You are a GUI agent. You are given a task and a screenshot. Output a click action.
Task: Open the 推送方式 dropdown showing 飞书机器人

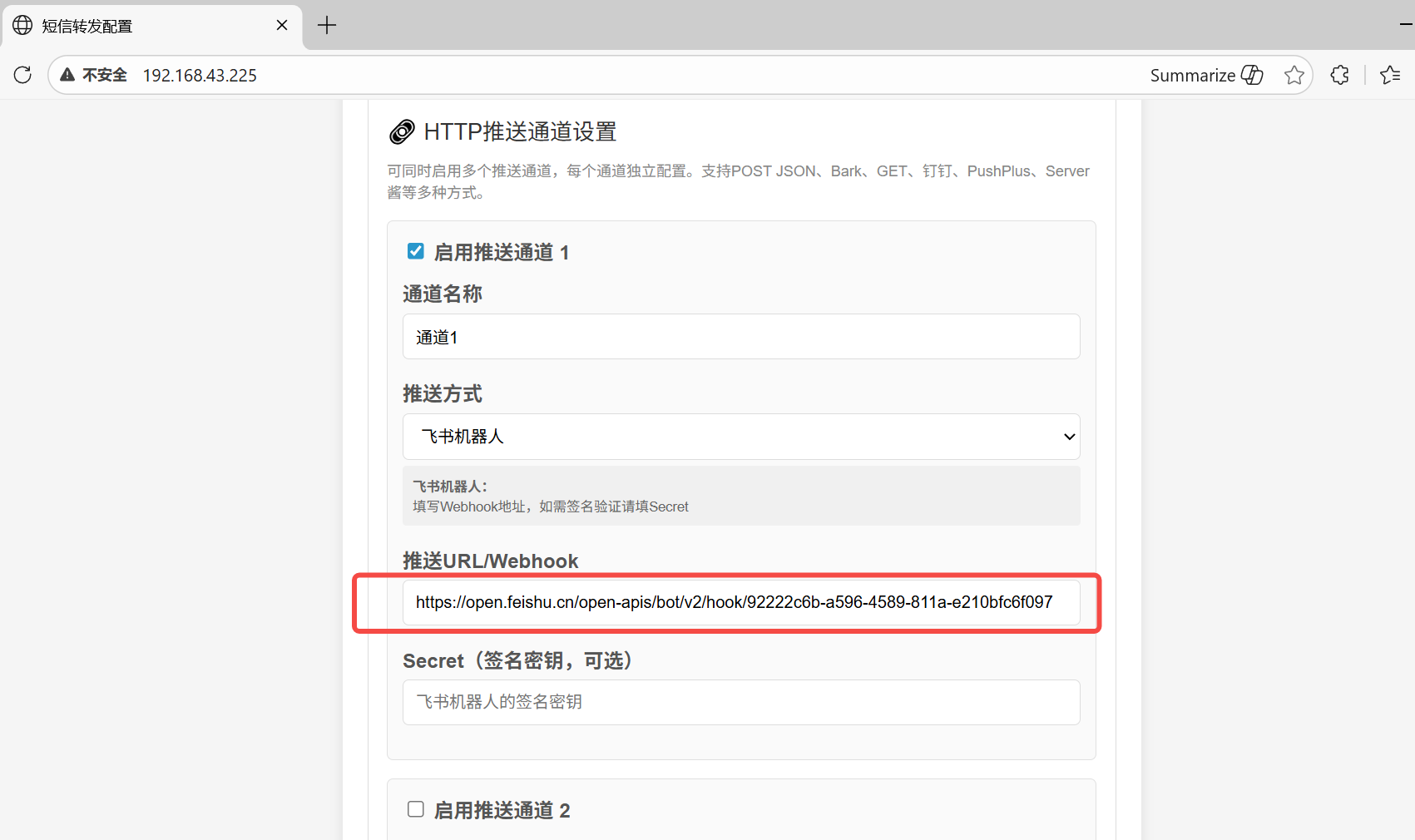740,437
